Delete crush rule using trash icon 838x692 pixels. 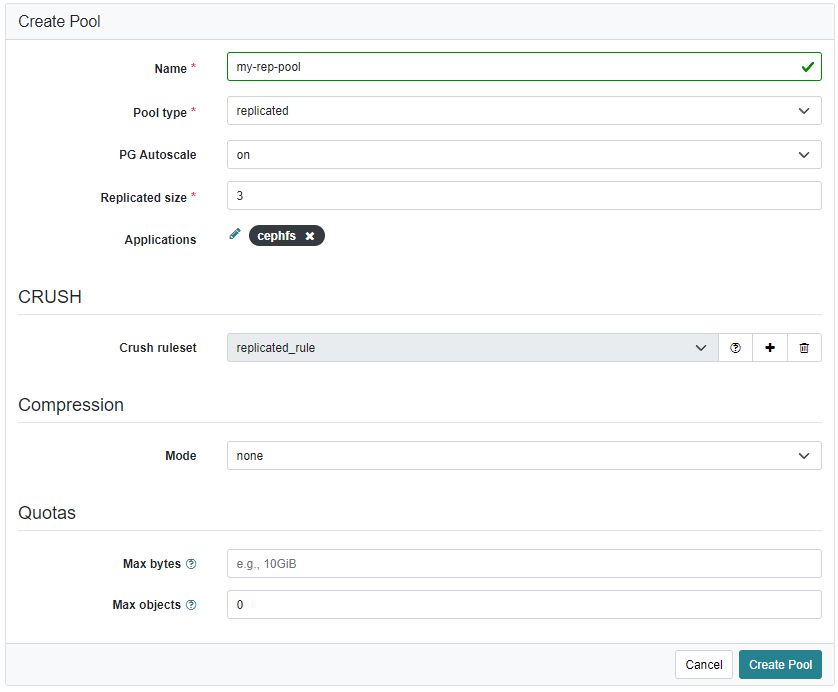[804, 348]
